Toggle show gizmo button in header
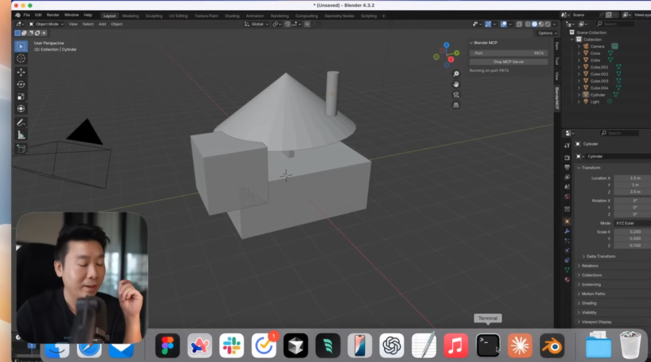The height and width of the screenshot is (362, 651). click(x=488, y=24)
